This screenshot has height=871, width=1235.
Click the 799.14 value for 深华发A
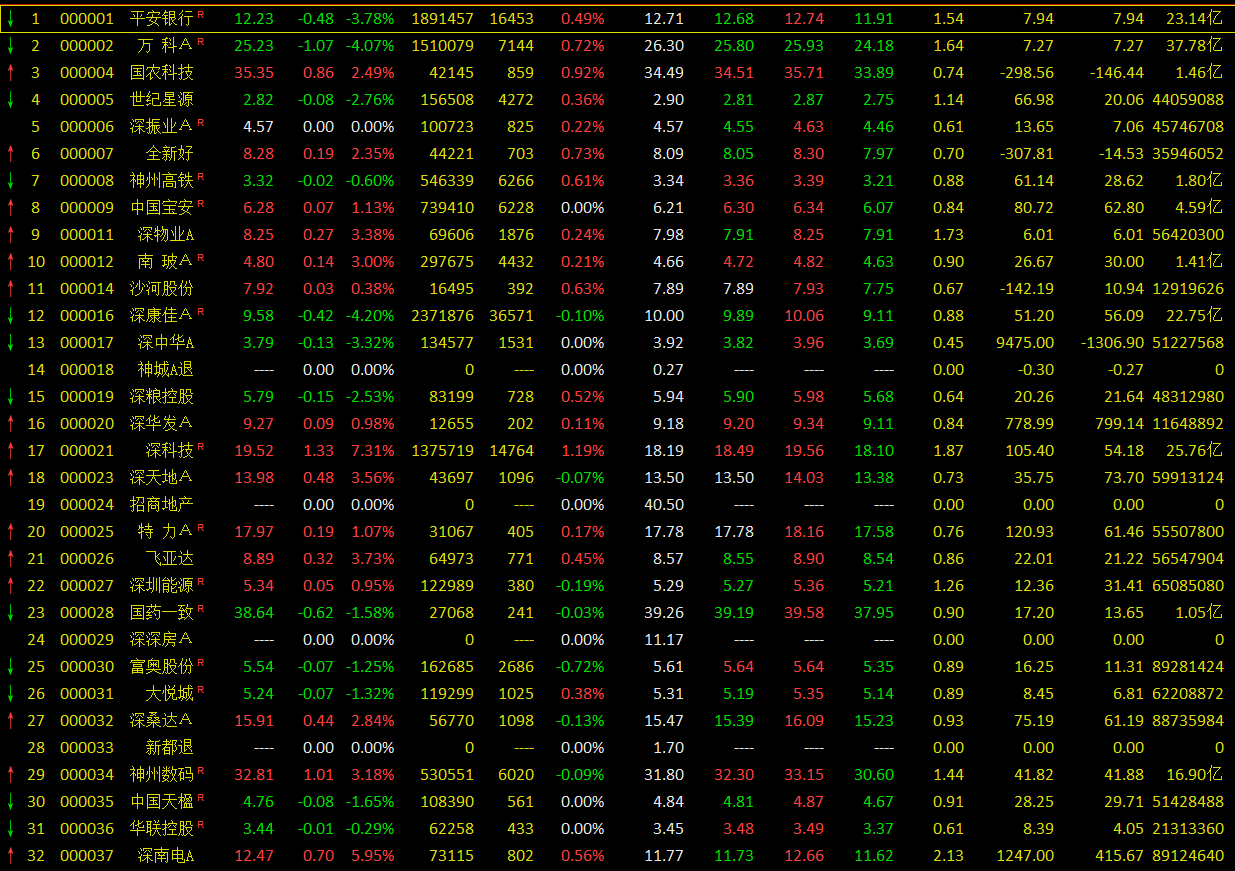(1120, 423)
